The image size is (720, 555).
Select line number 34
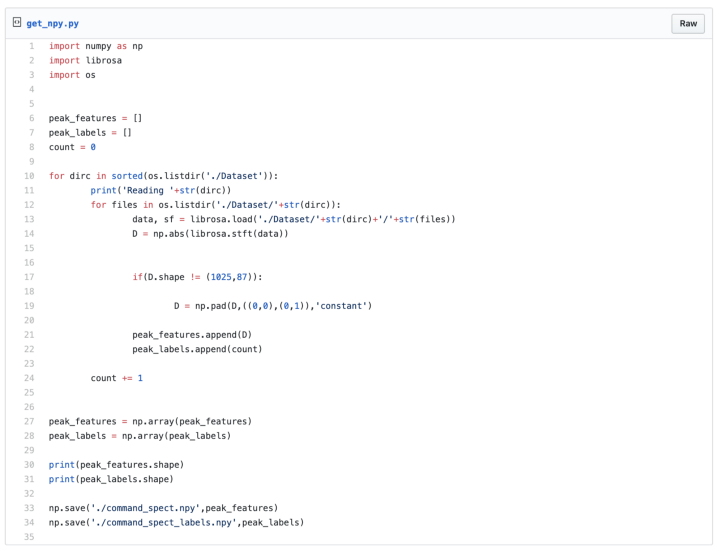(29, 522)
